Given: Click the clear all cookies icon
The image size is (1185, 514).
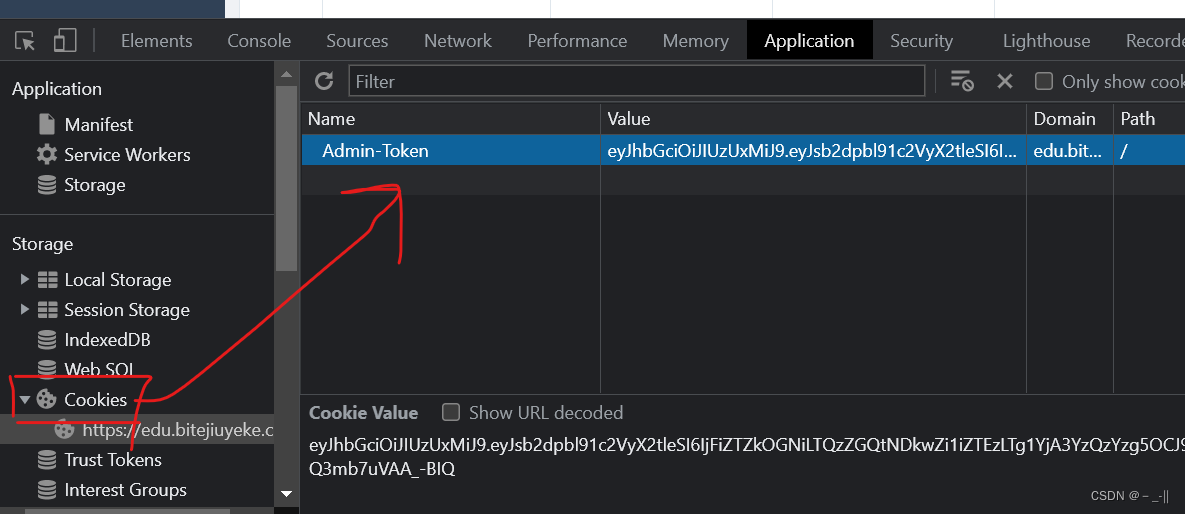Looking at the screenshot, I should coord(962,81).
